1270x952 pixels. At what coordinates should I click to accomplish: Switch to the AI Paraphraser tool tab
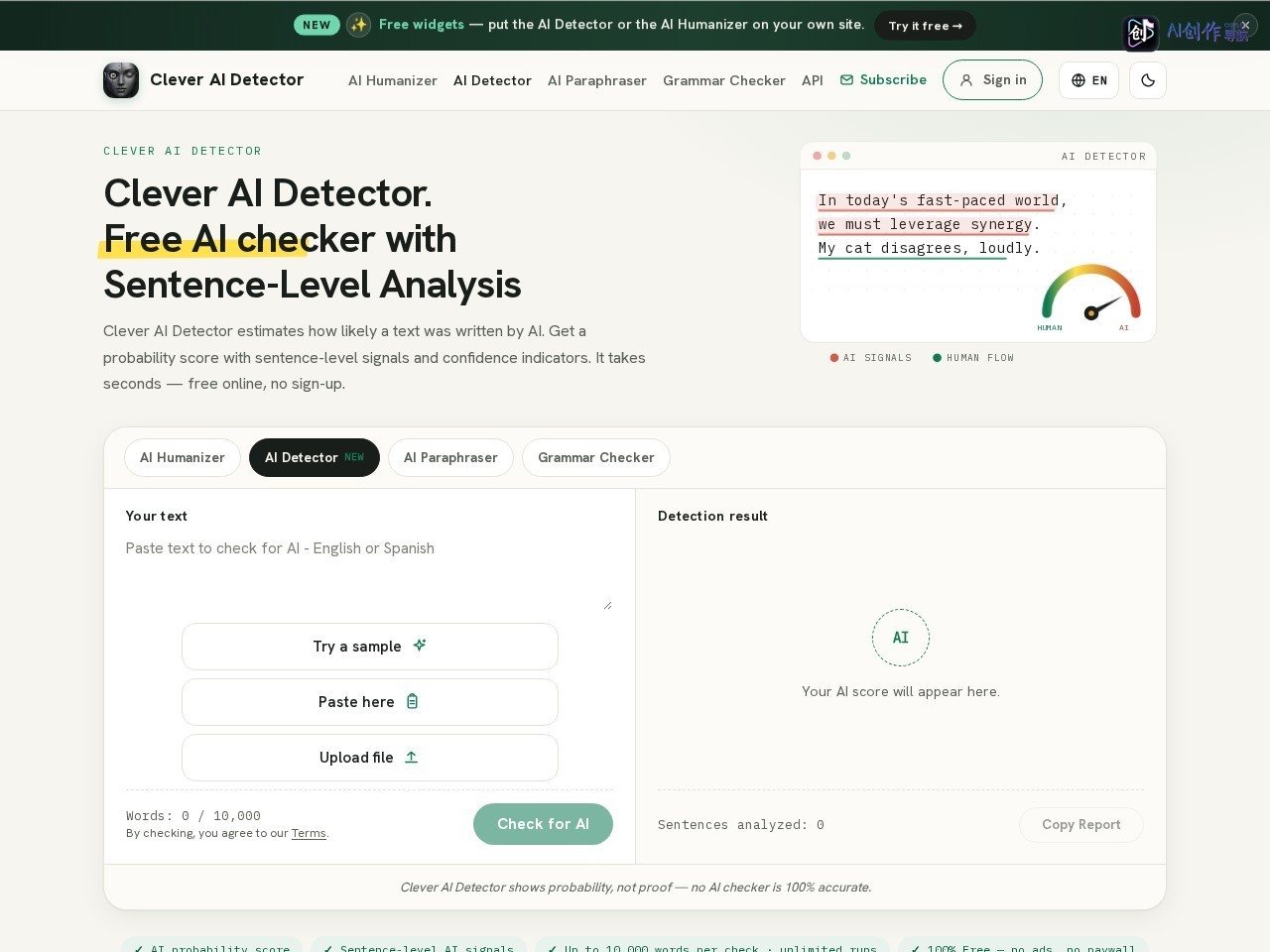point(450,457)
